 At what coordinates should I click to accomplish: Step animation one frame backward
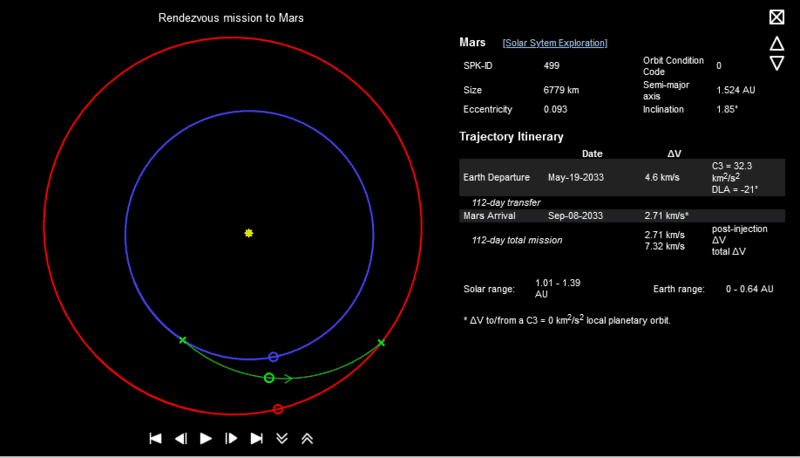click(181, 439)
